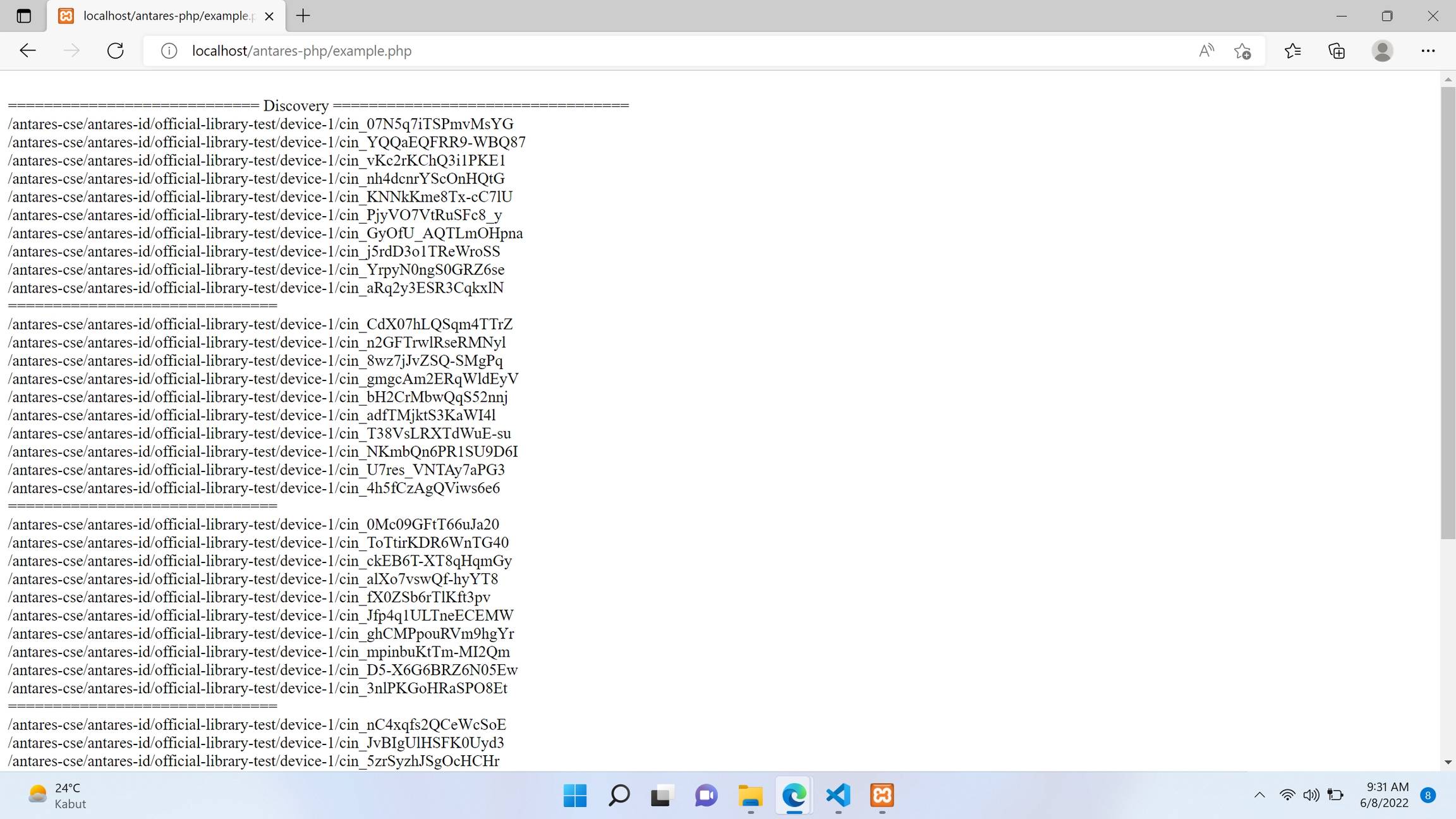Select the localhost/antares-php tab
Viewport: 1456px width, 819px height.
(167, 16)
